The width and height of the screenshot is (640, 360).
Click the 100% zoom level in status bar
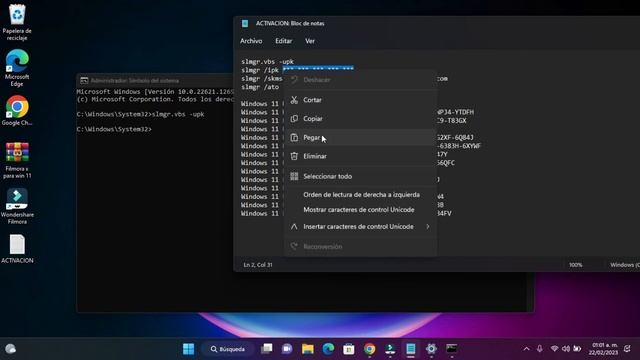click(x=576, y=265)
